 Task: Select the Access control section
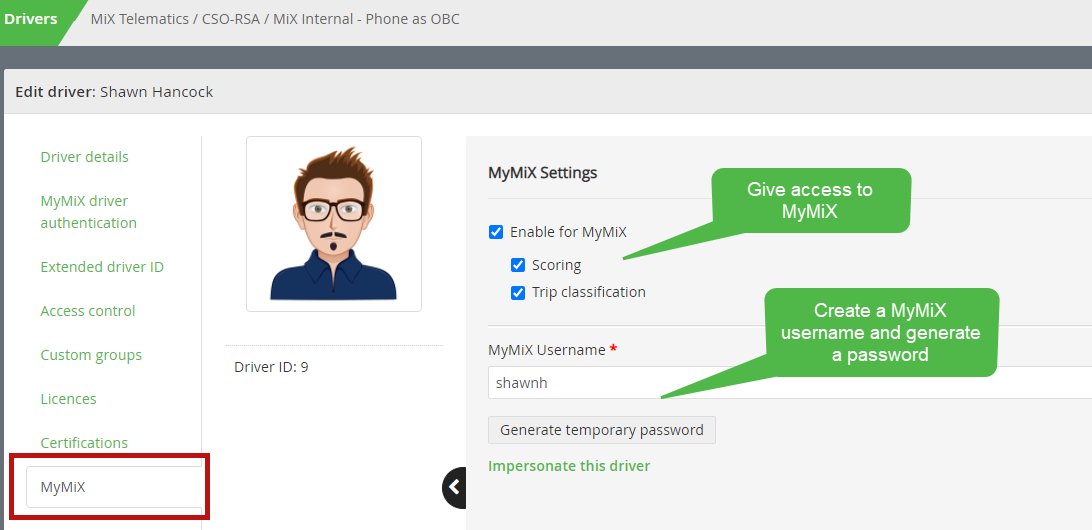pyautogui.click(x=88, y=311)
